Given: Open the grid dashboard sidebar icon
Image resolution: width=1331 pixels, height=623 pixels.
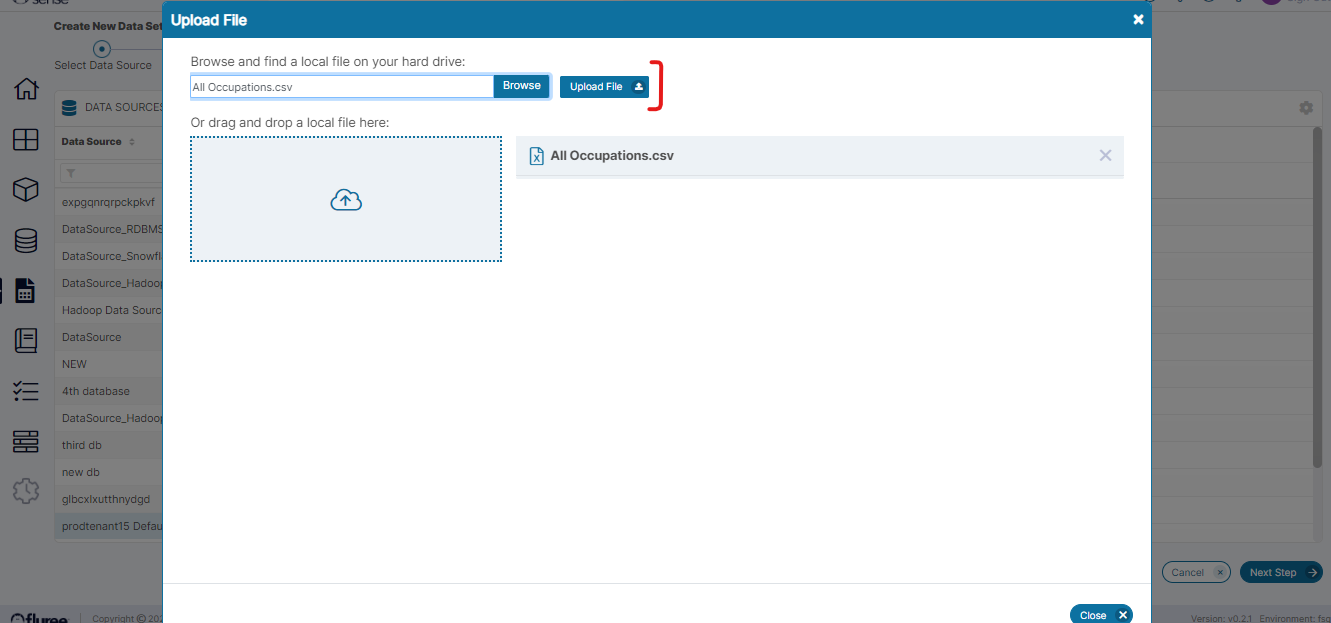Looking at the screenshot, I should click(26, 140).
